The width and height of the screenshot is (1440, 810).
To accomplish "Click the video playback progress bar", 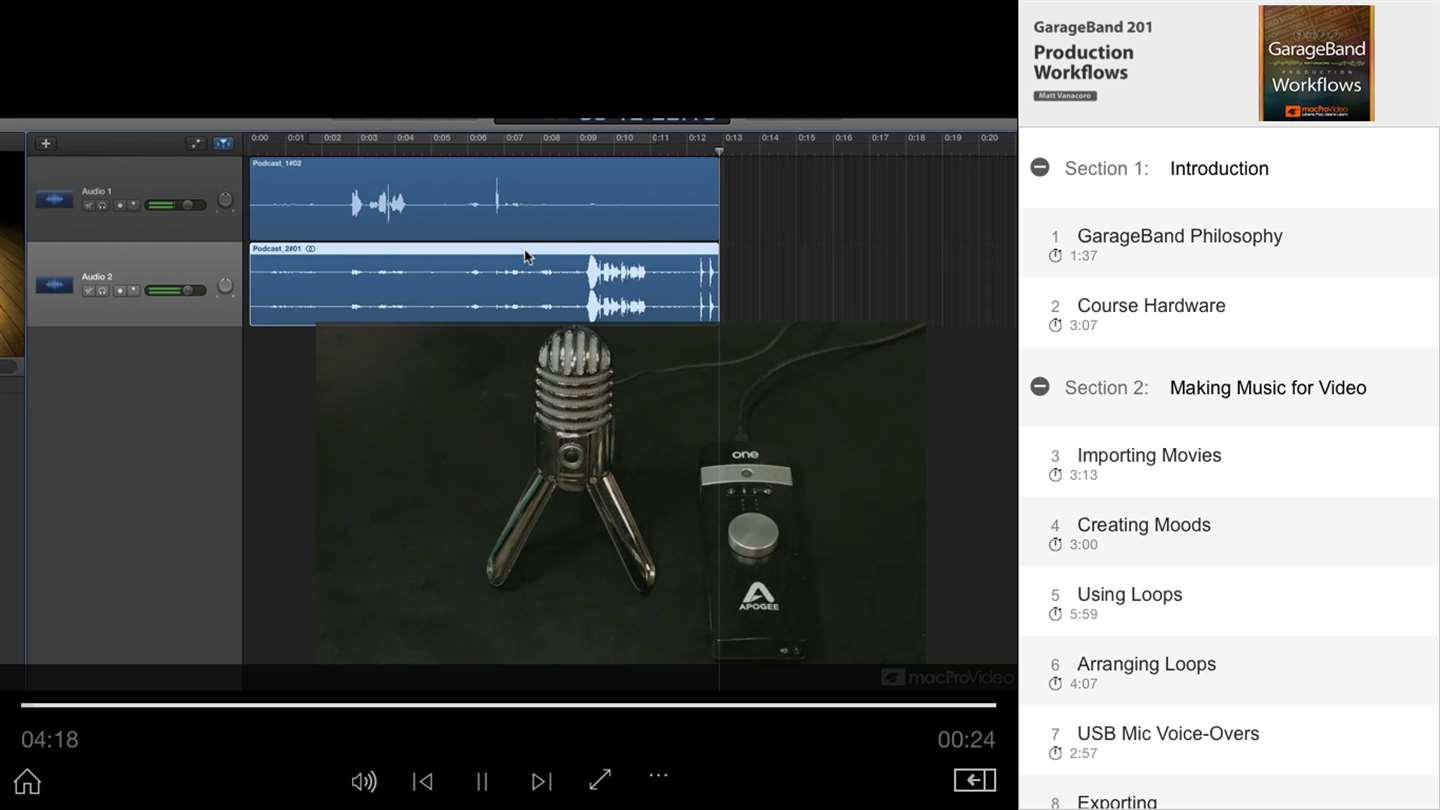I will pyautogui.click(x=508, y=705).
